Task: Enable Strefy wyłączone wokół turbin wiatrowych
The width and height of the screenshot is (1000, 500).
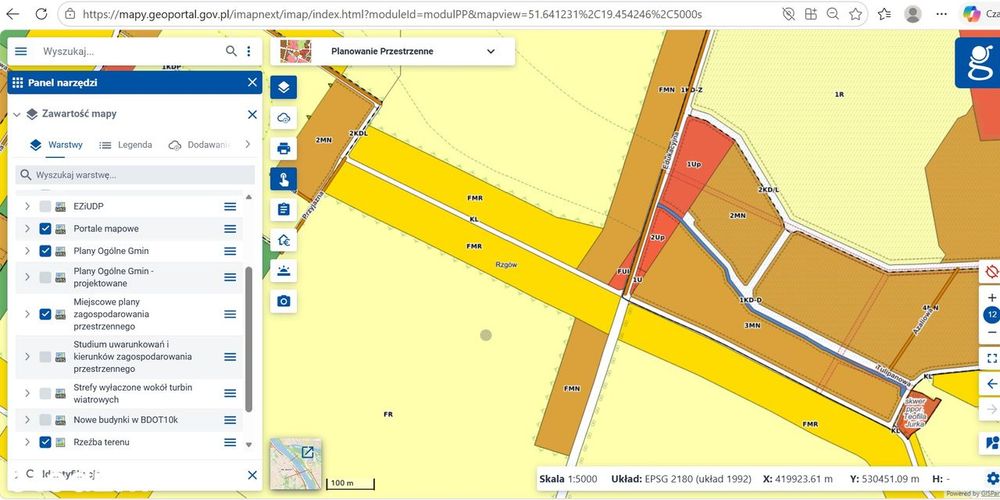Action: (x=45, y=393)
